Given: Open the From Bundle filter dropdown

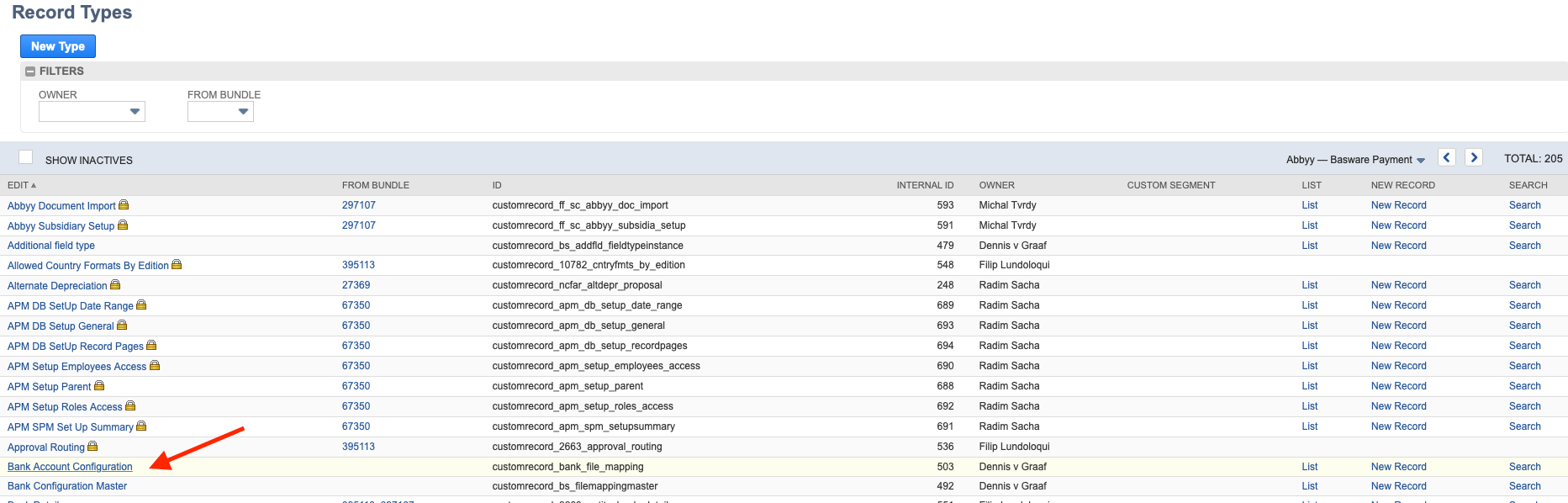Looking at the screenshot, I should tap(220, 111).
